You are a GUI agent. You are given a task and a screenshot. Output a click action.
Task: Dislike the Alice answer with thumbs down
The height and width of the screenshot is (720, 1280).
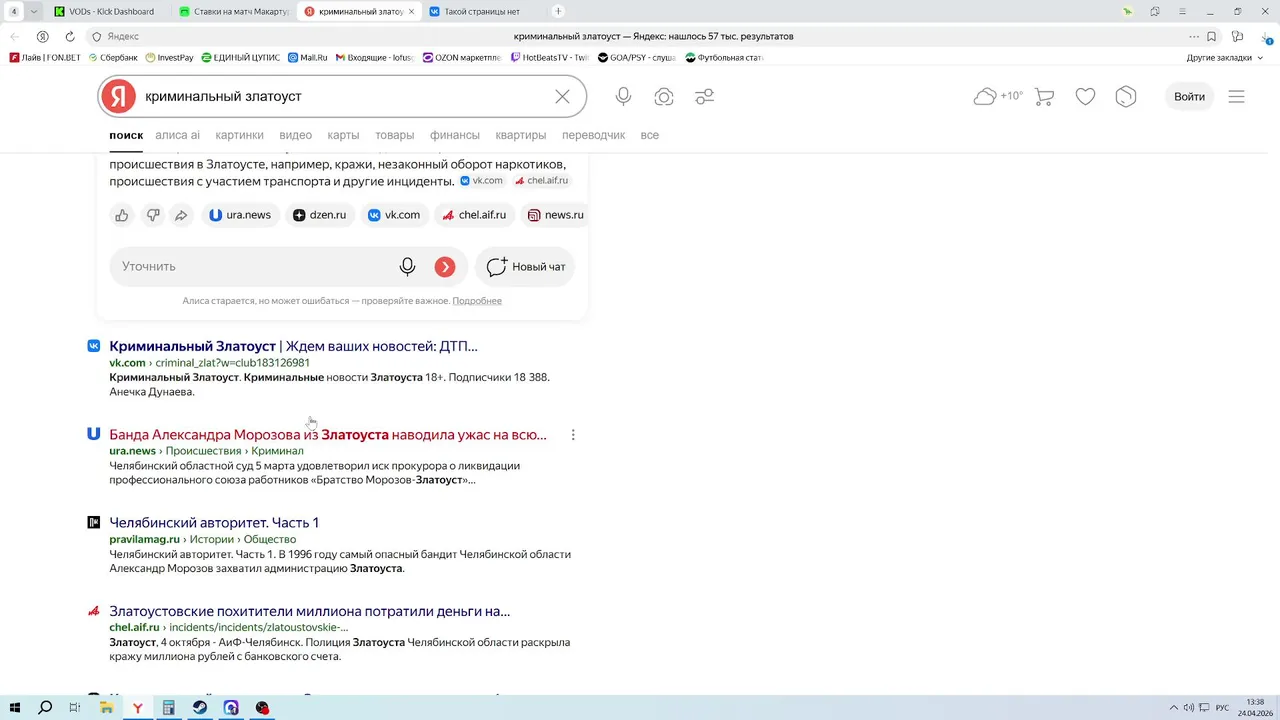tap(153, 215)
